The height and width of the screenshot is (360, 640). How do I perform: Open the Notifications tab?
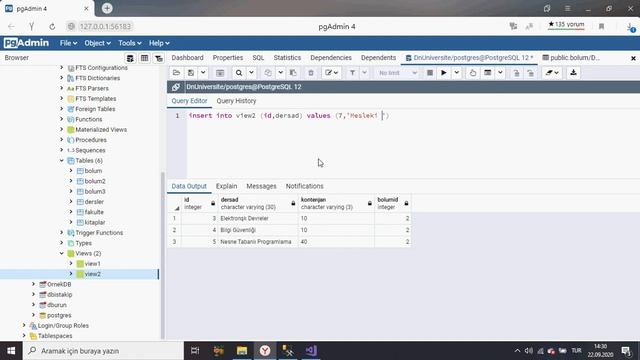304,186
